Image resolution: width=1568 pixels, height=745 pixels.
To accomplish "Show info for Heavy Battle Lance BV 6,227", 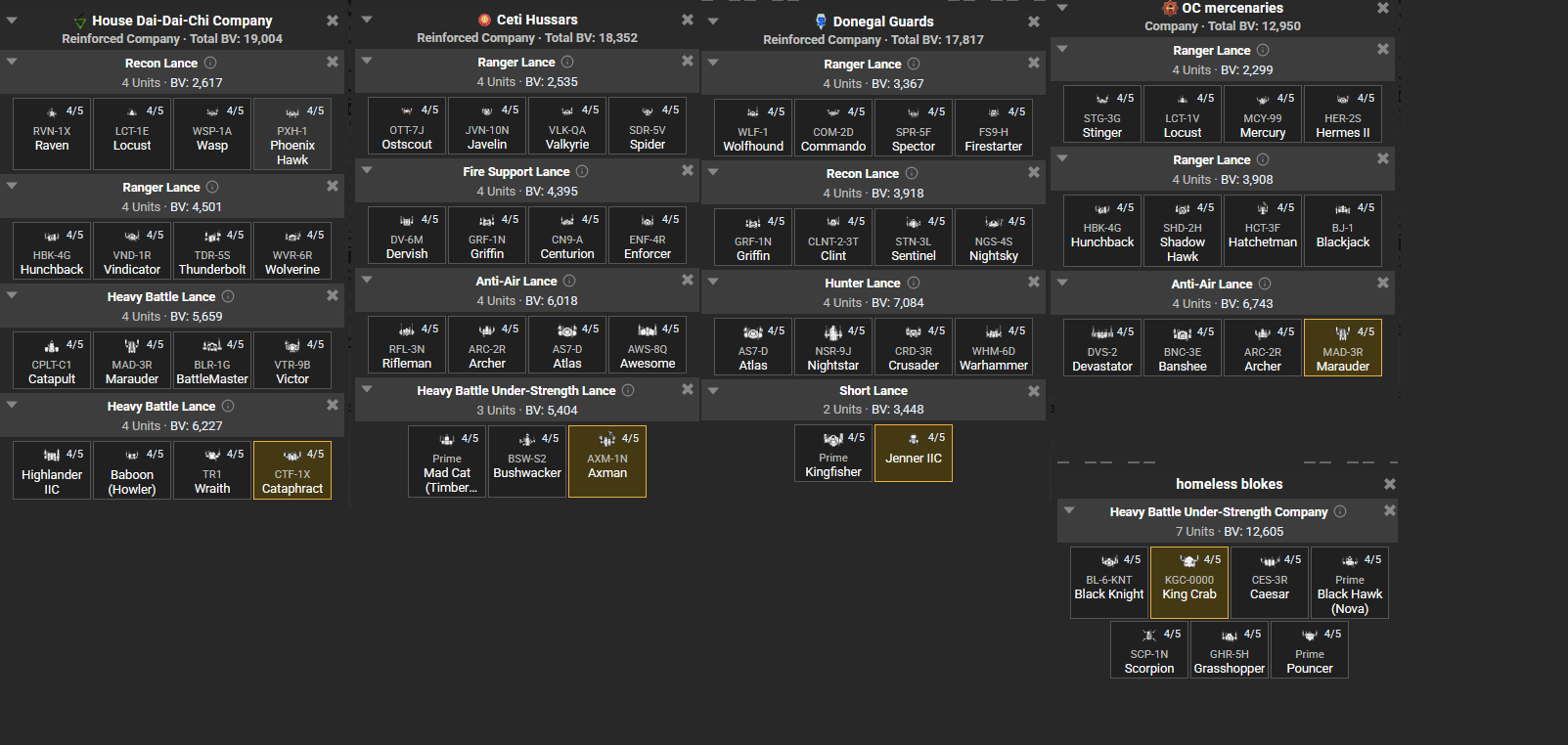I will point(228,406).
